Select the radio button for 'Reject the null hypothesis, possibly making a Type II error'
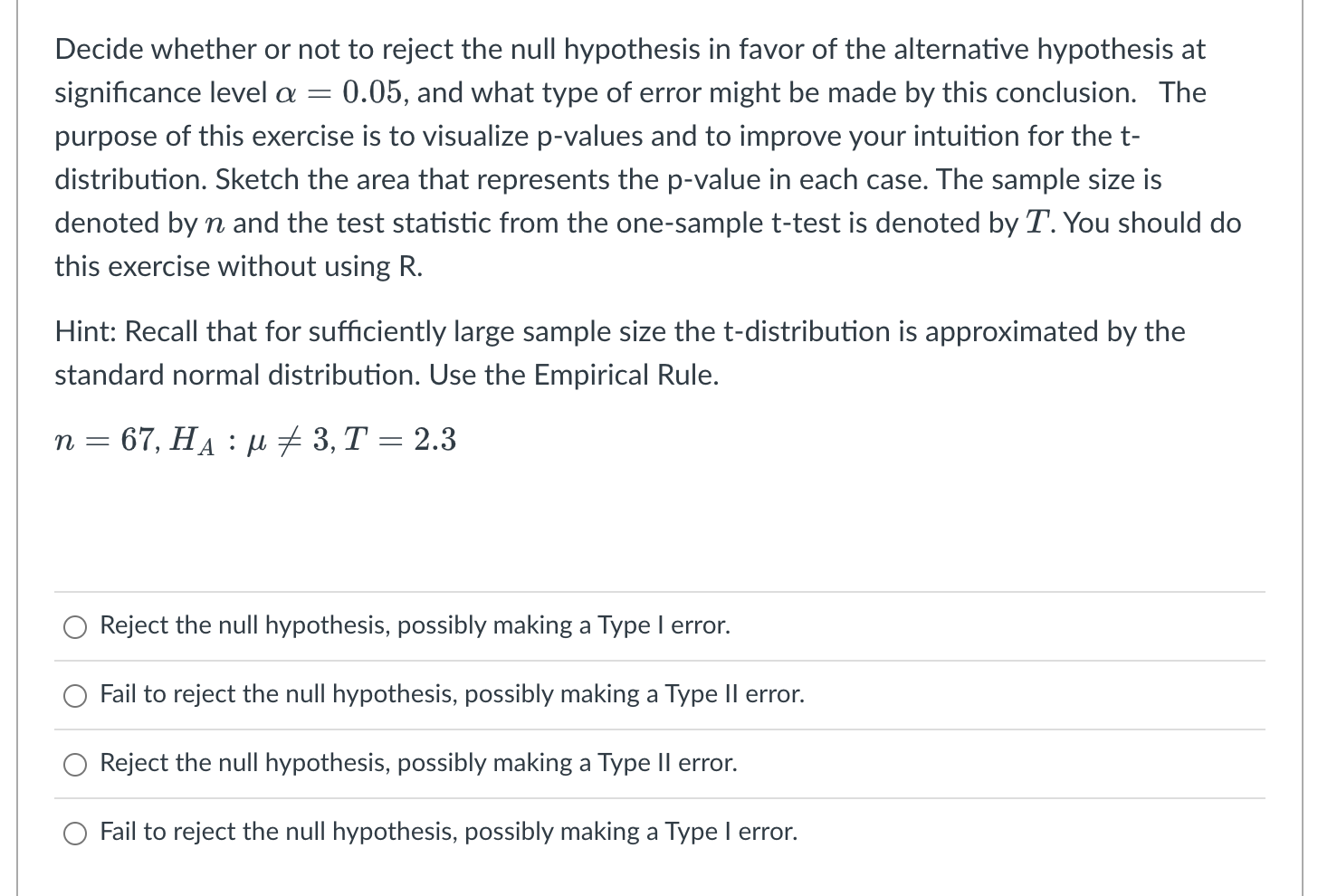 point(75,764)
